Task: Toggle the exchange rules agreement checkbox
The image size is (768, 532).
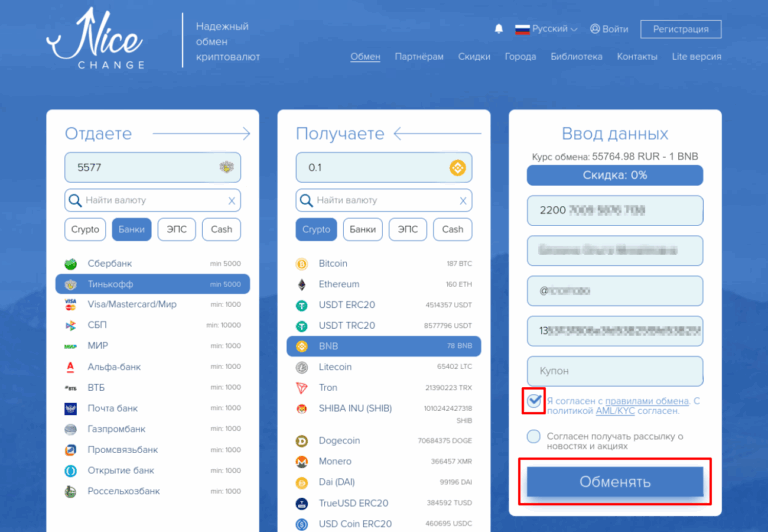Action: pos(534,401)
